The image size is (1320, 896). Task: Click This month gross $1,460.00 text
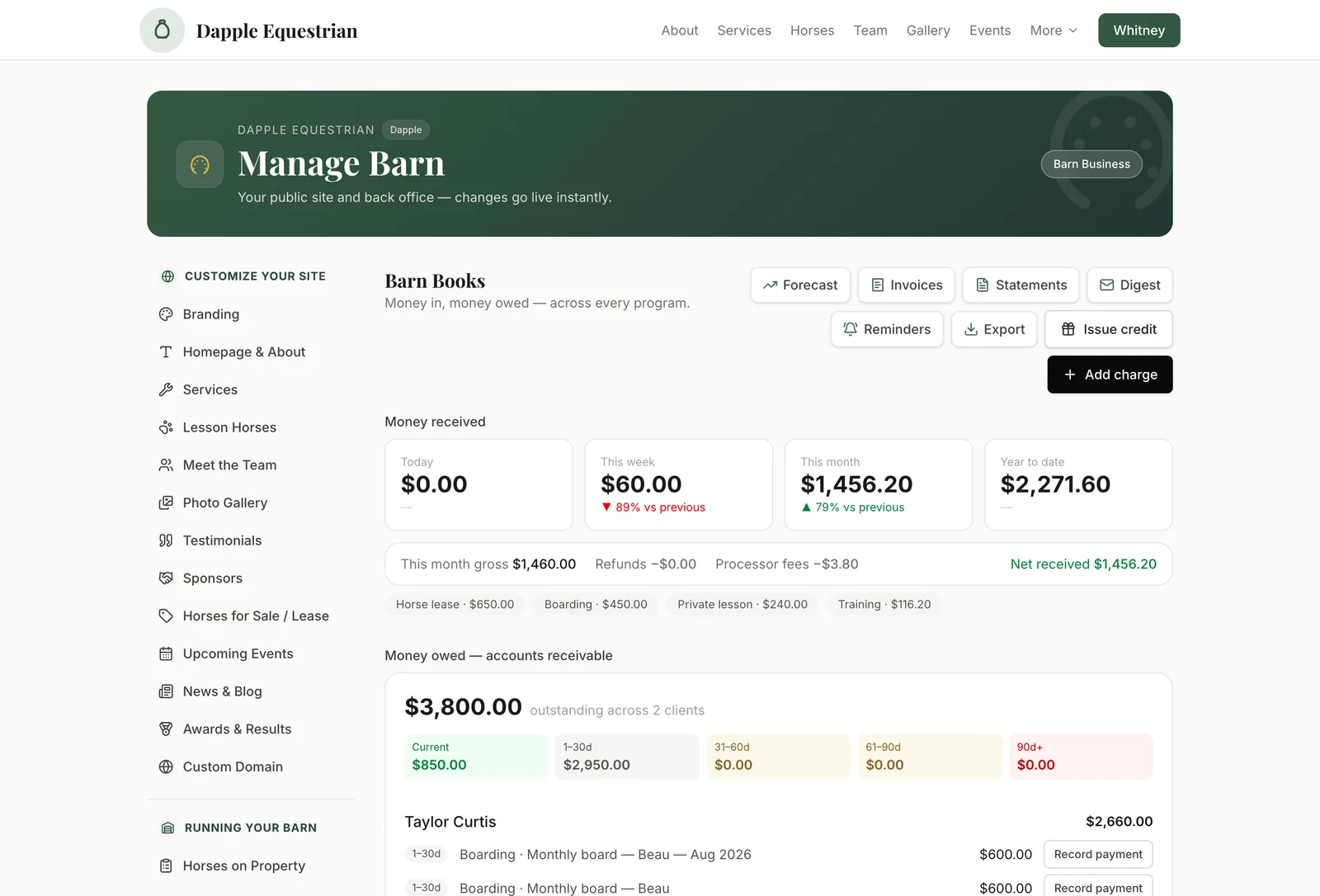(x=488, y=564)
